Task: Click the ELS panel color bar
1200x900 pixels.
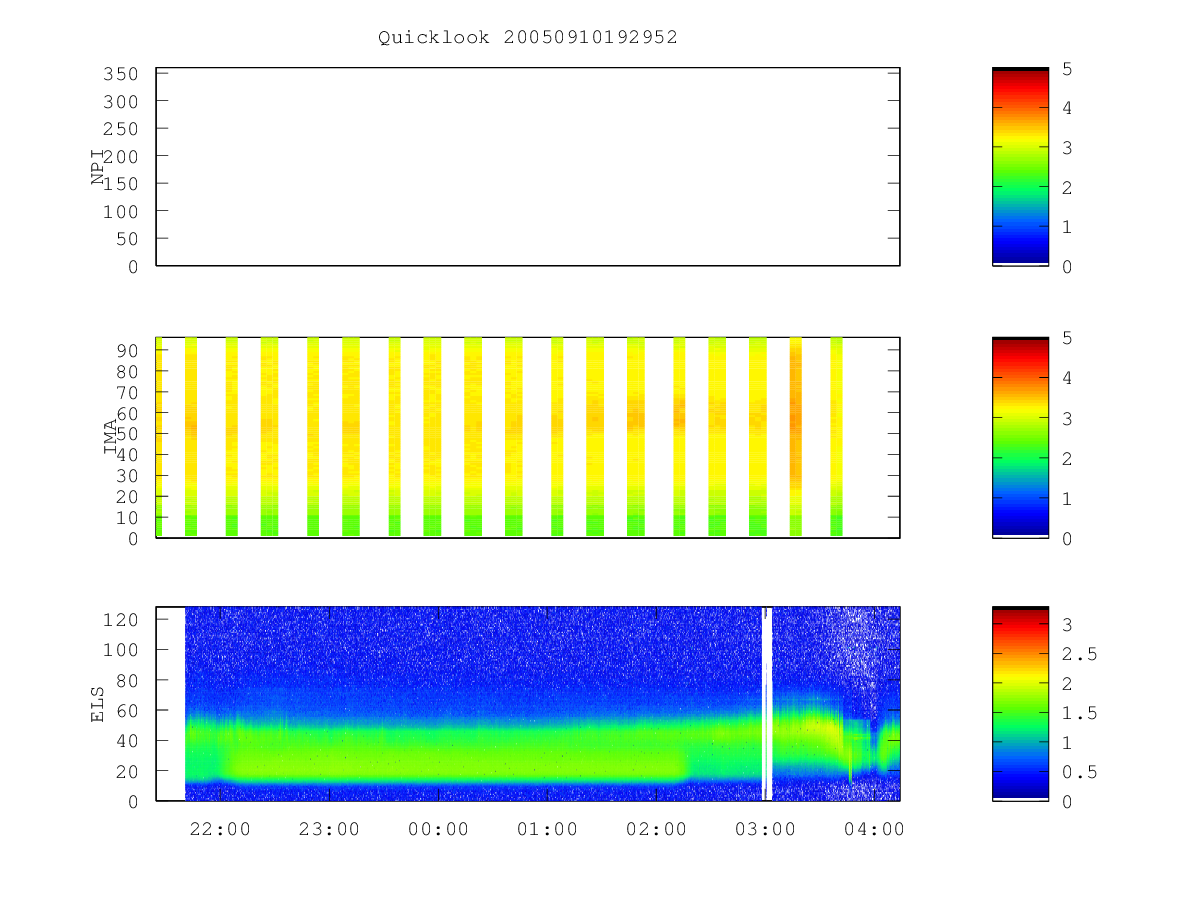Action: [x=1020, y=704]
